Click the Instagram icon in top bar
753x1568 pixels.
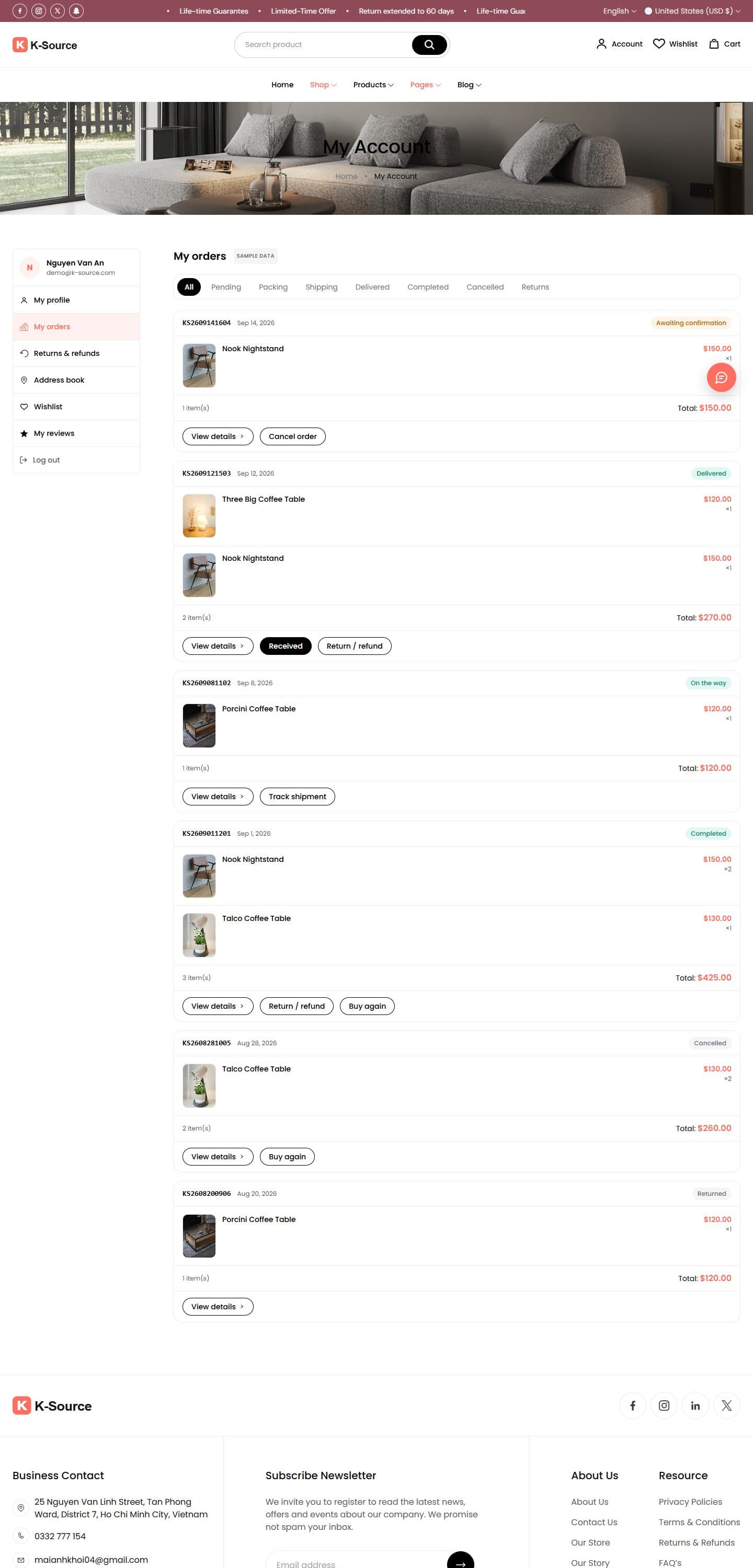(38, 11)
